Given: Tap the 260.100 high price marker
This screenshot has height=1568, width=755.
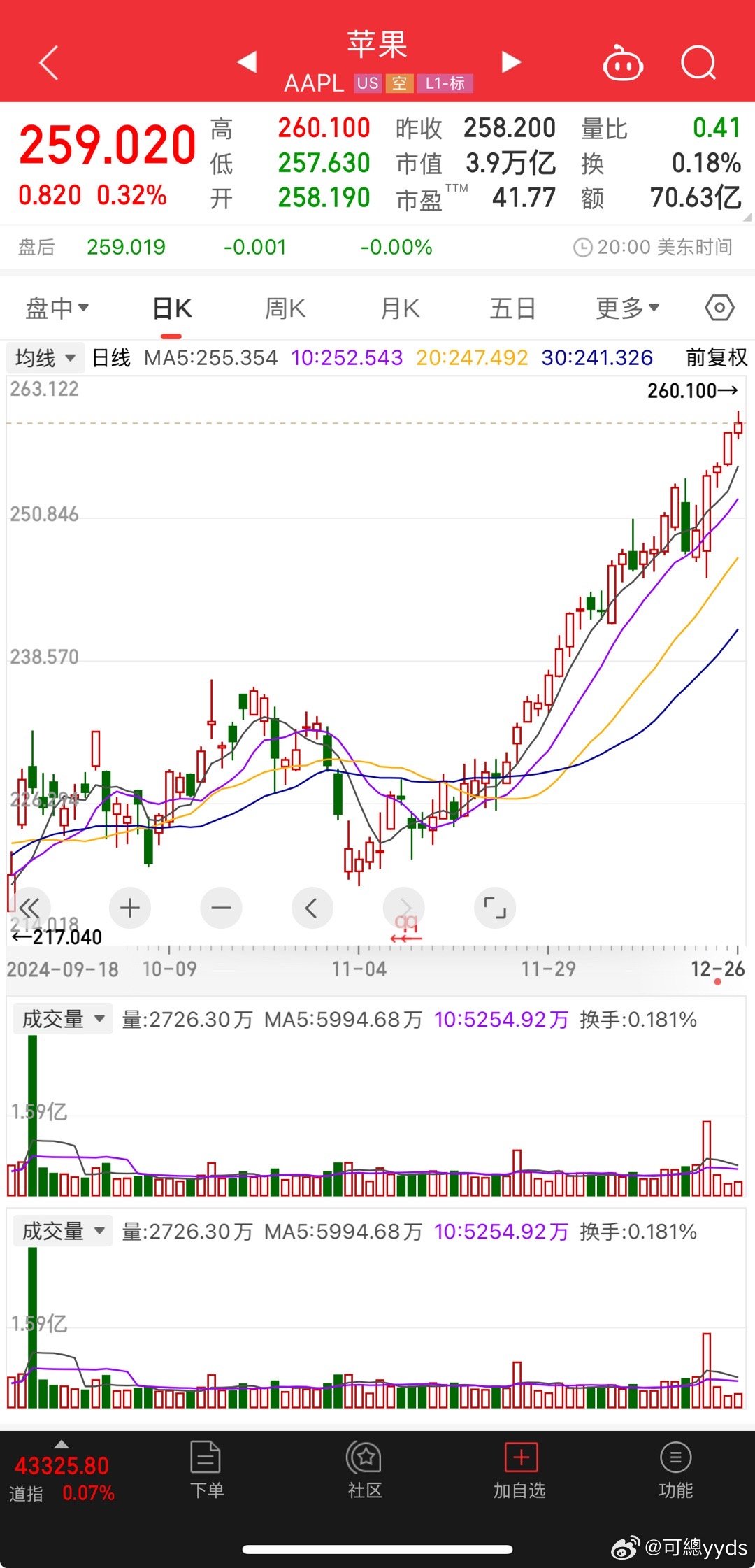Looking at the screenshot, I should (692, 390).
